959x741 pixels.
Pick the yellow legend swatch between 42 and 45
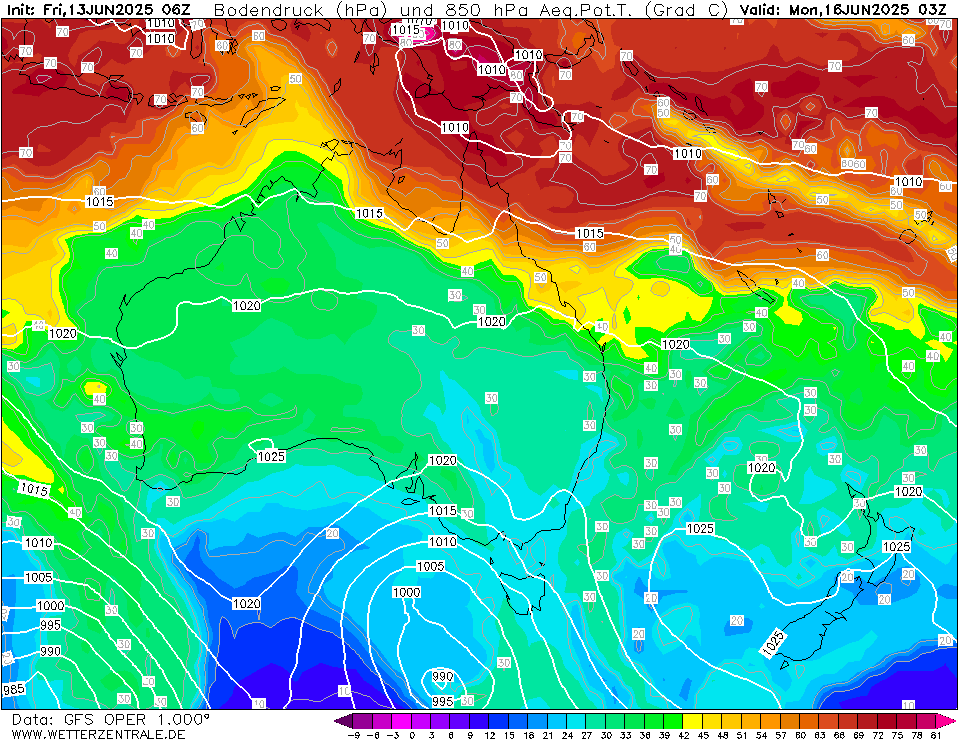click(692, 721)
